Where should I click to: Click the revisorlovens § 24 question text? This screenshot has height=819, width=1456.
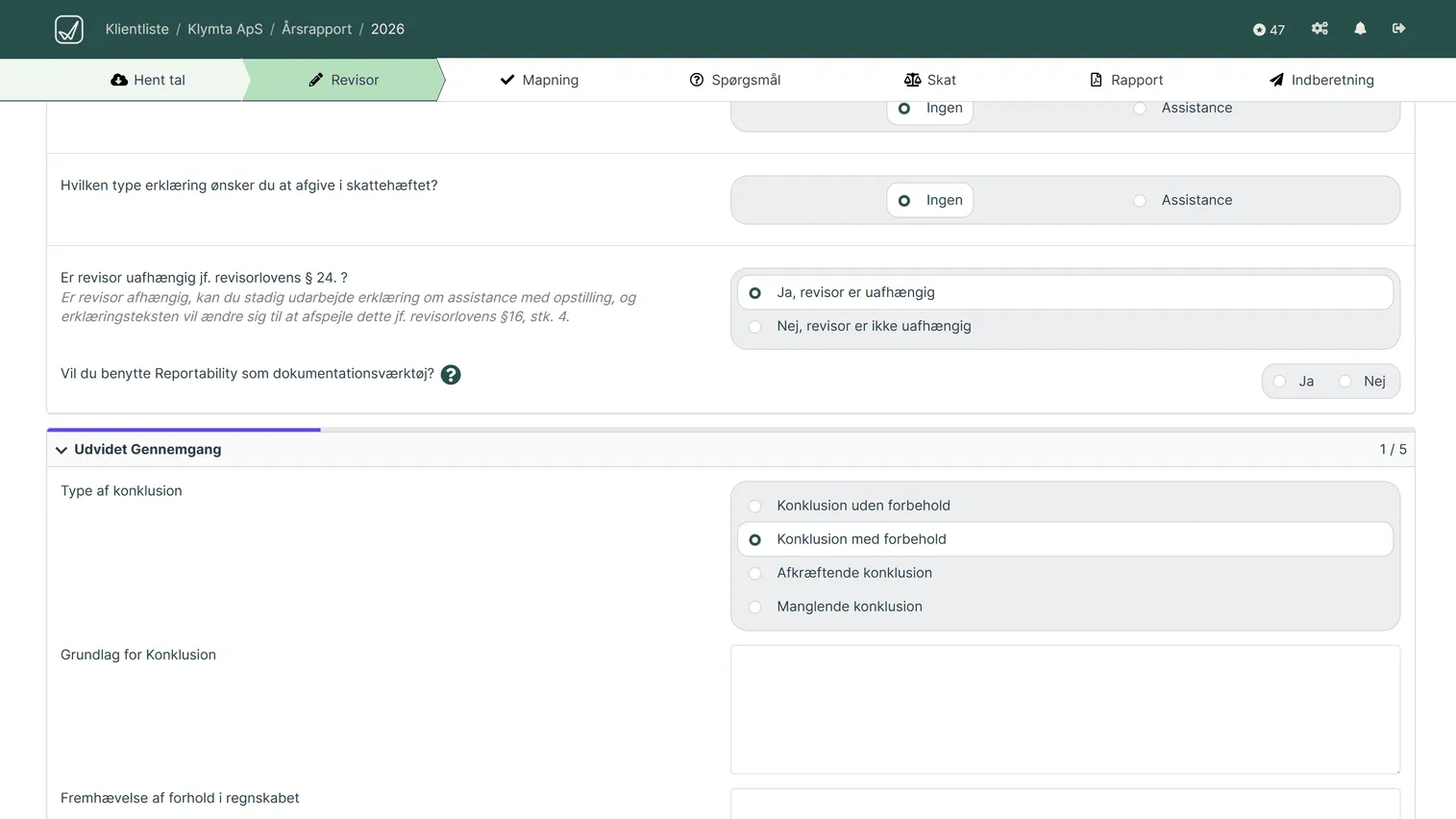coord(204,278)
